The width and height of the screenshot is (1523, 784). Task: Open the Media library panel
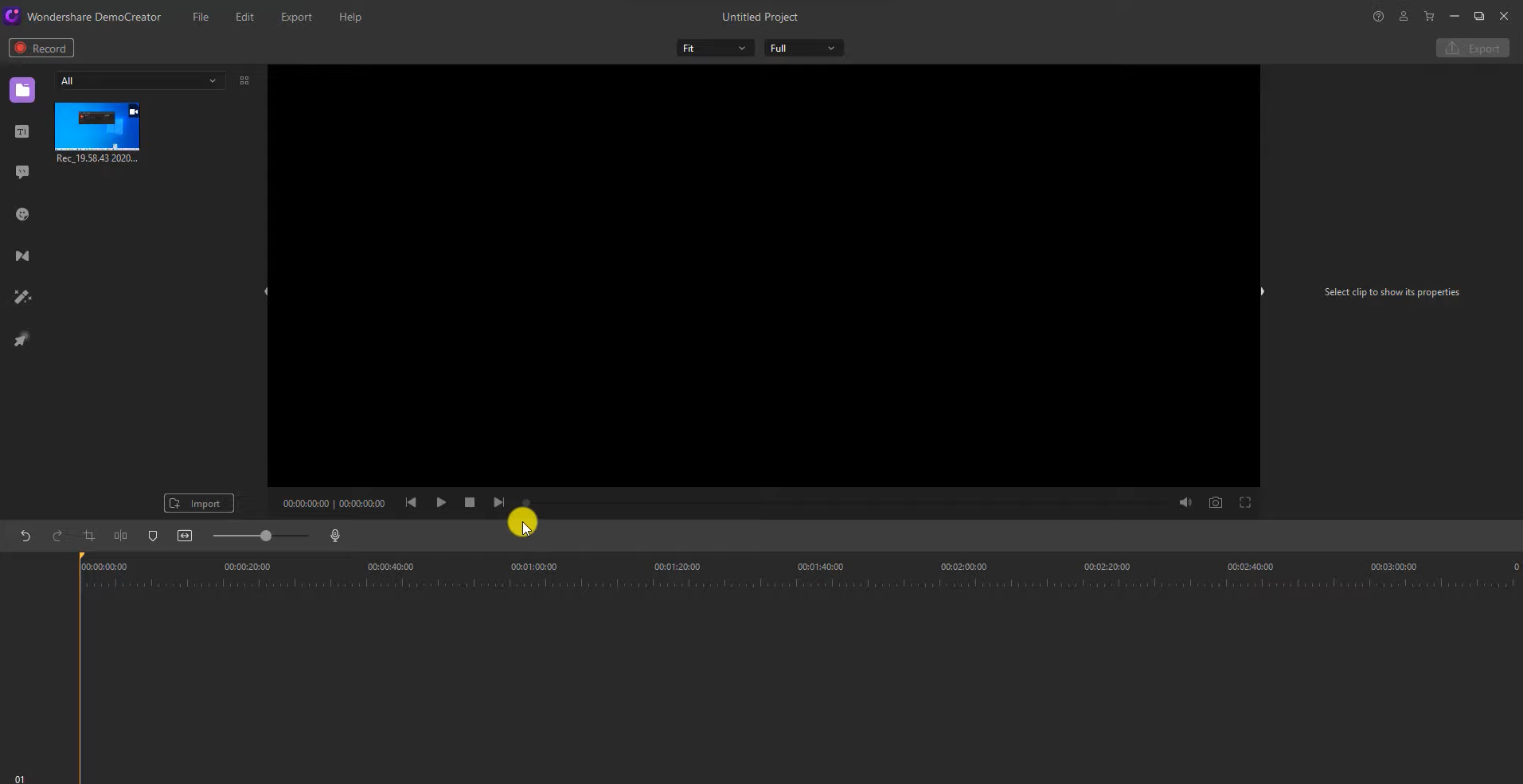pos(21,90)
